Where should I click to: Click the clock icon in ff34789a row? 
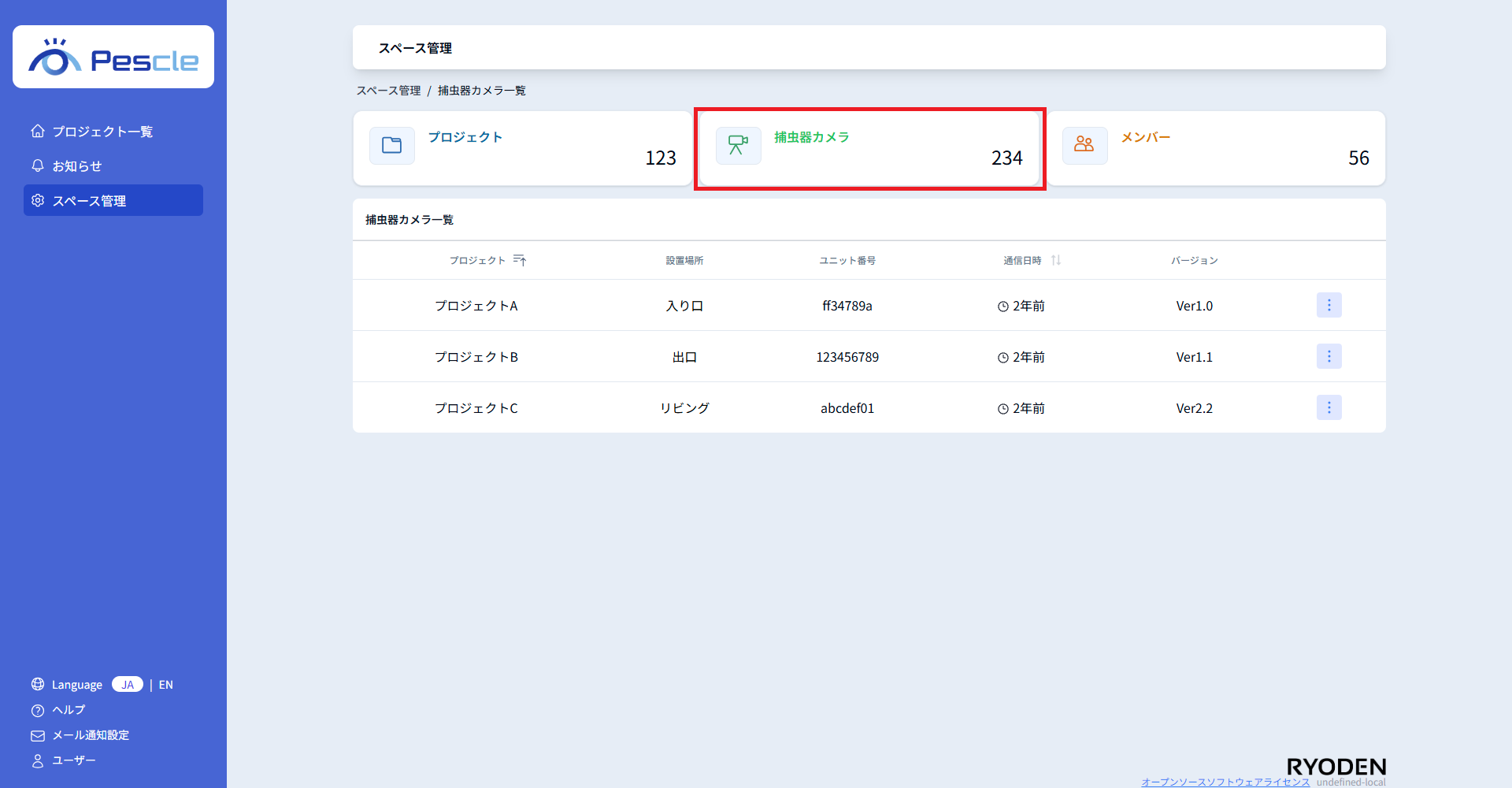[1003, 307]
